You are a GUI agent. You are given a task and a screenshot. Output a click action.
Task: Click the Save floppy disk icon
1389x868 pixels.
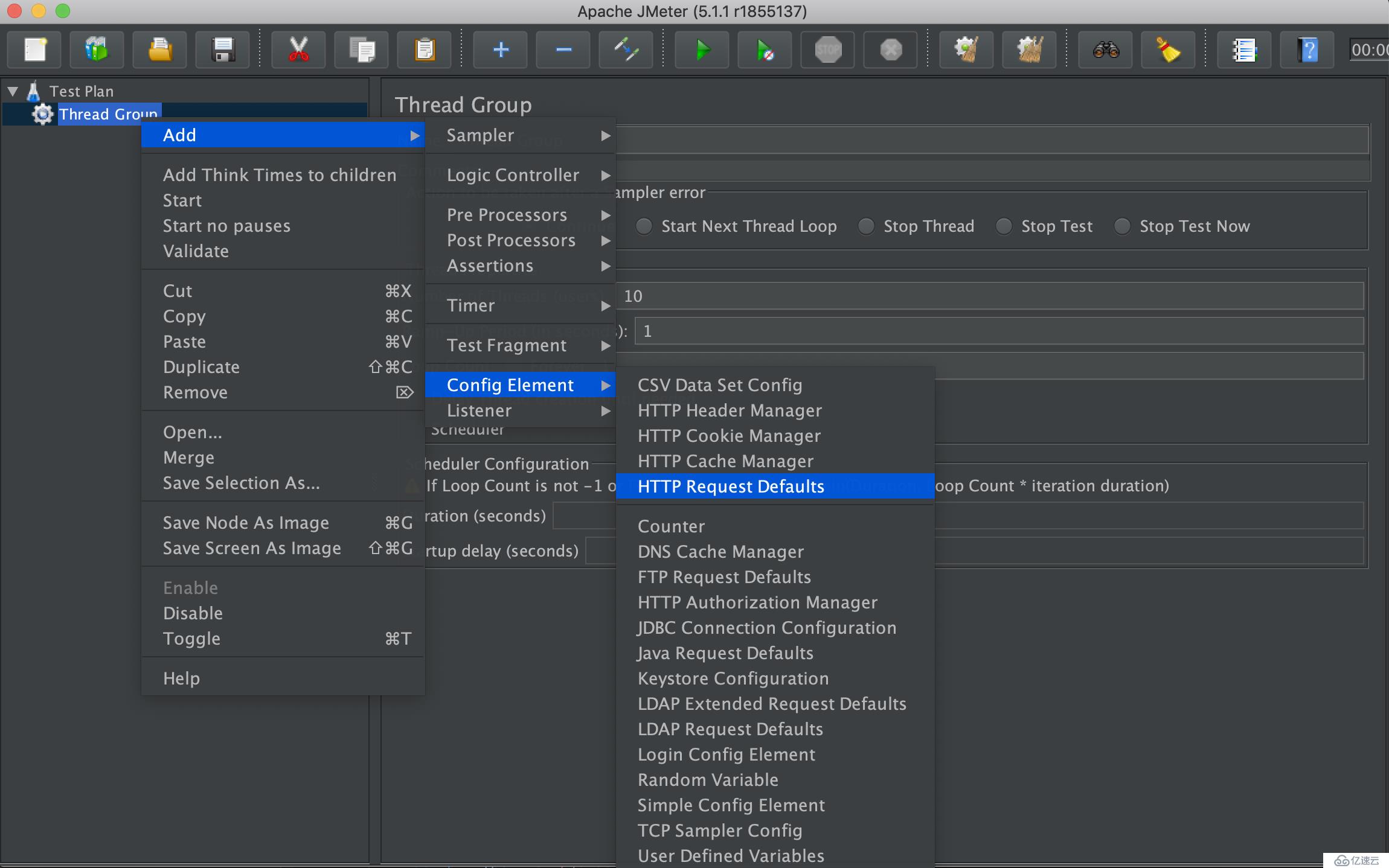point(223,49)
